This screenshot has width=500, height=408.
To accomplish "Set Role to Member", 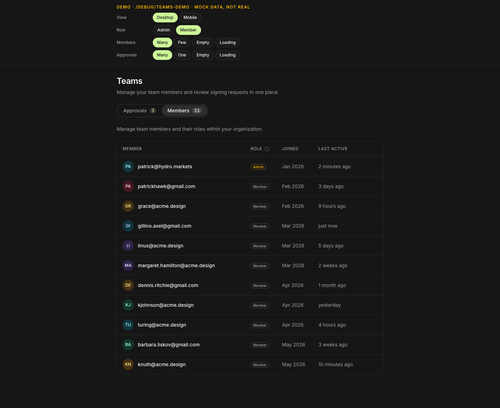I will 188,30.
